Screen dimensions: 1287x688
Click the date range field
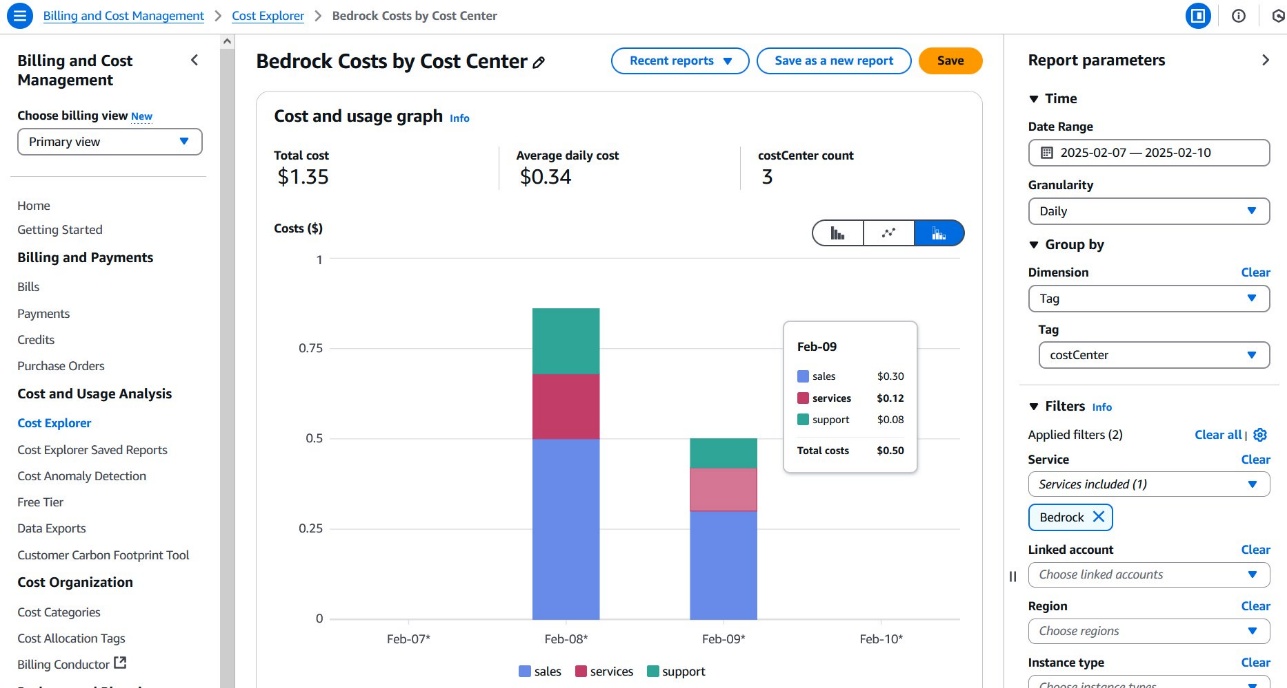[x=1148, y=153]
